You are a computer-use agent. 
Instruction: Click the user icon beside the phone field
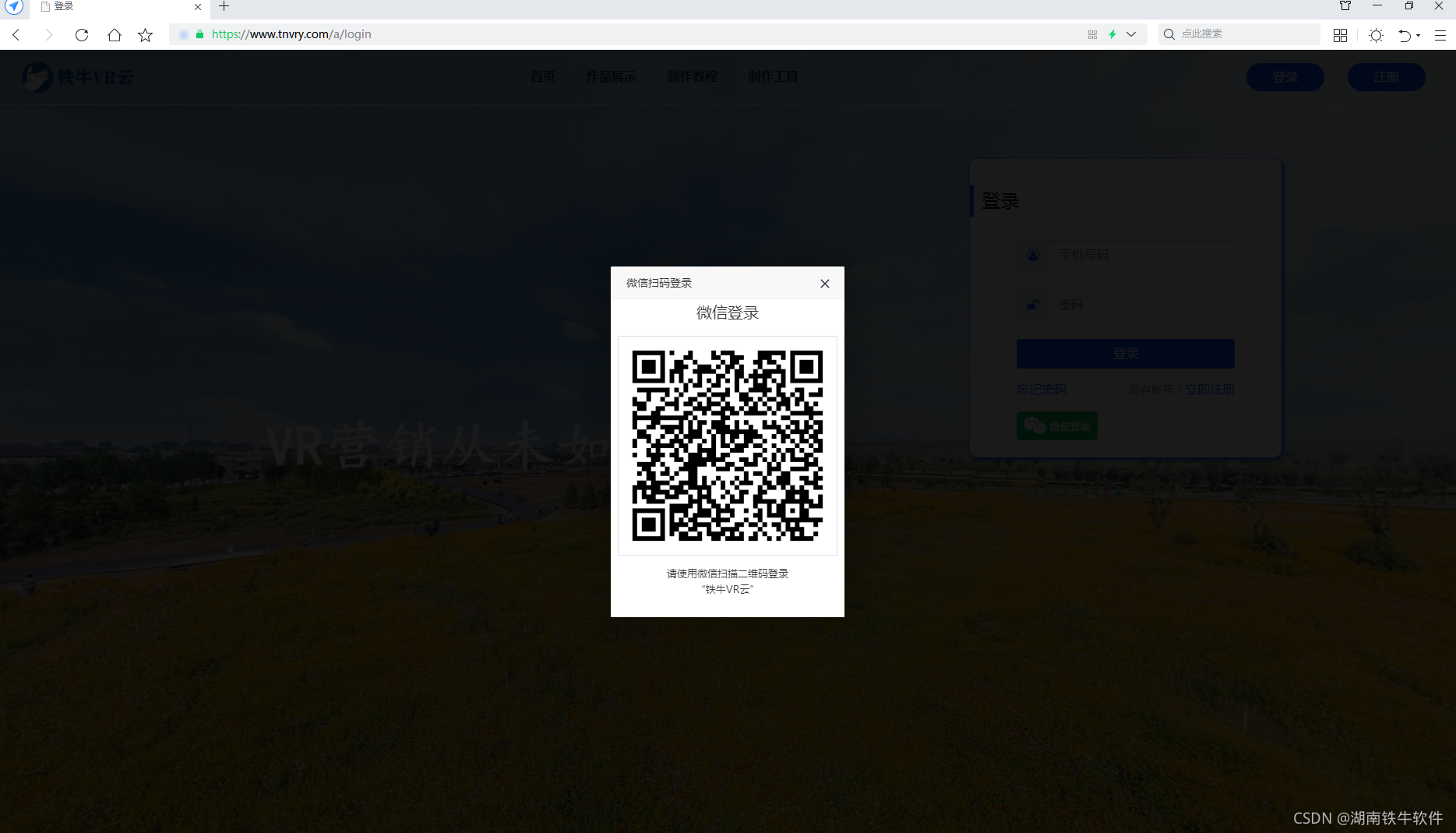tap(1033, 255)
